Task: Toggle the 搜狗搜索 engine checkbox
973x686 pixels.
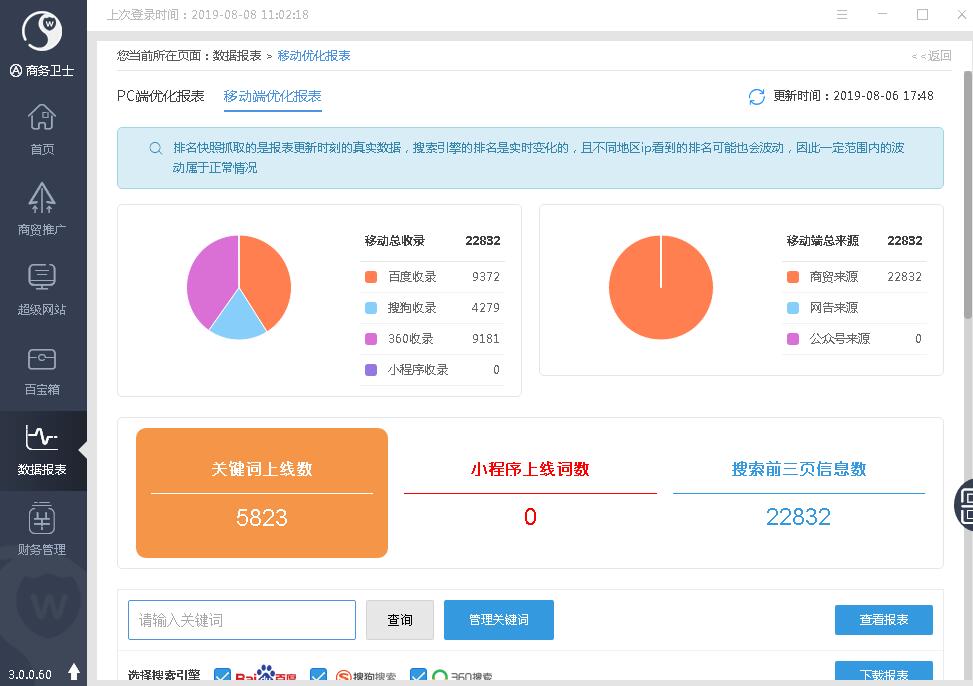Action: coord(318,677)
